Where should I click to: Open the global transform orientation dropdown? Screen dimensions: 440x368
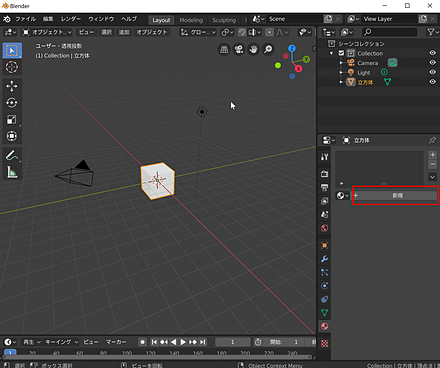198,32
